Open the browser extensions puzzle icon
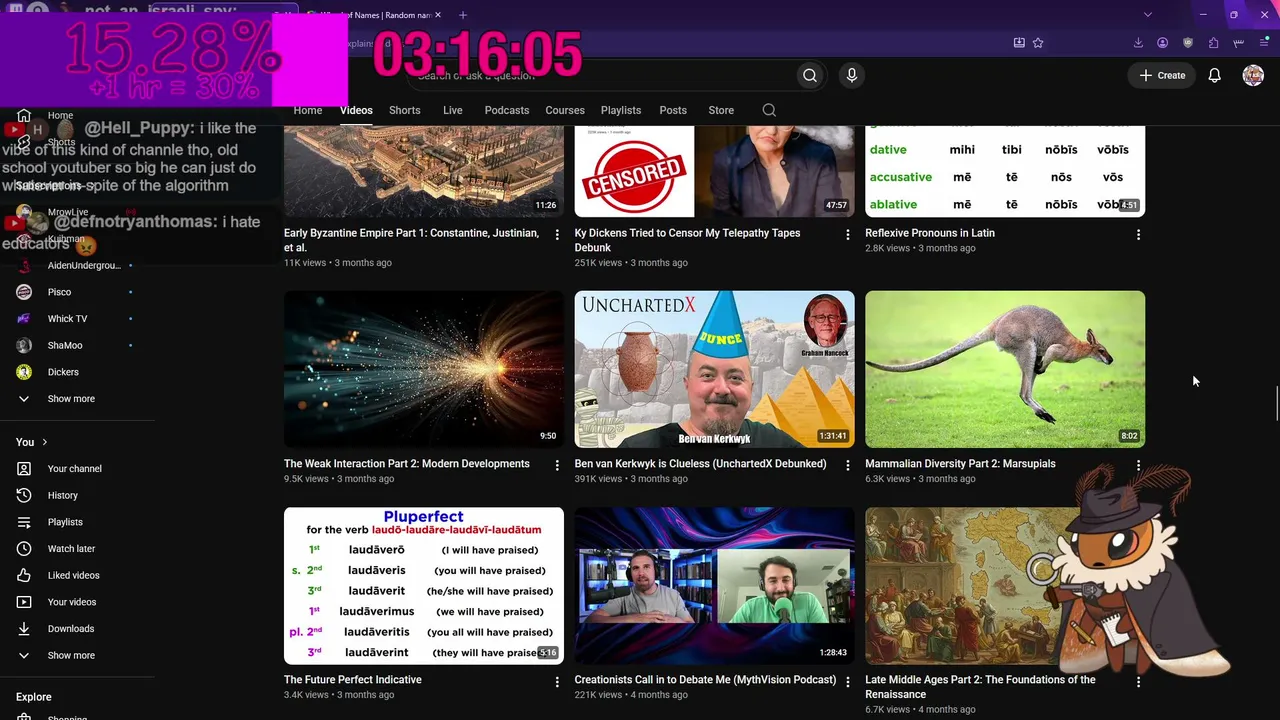 [x=1213, y=43]
